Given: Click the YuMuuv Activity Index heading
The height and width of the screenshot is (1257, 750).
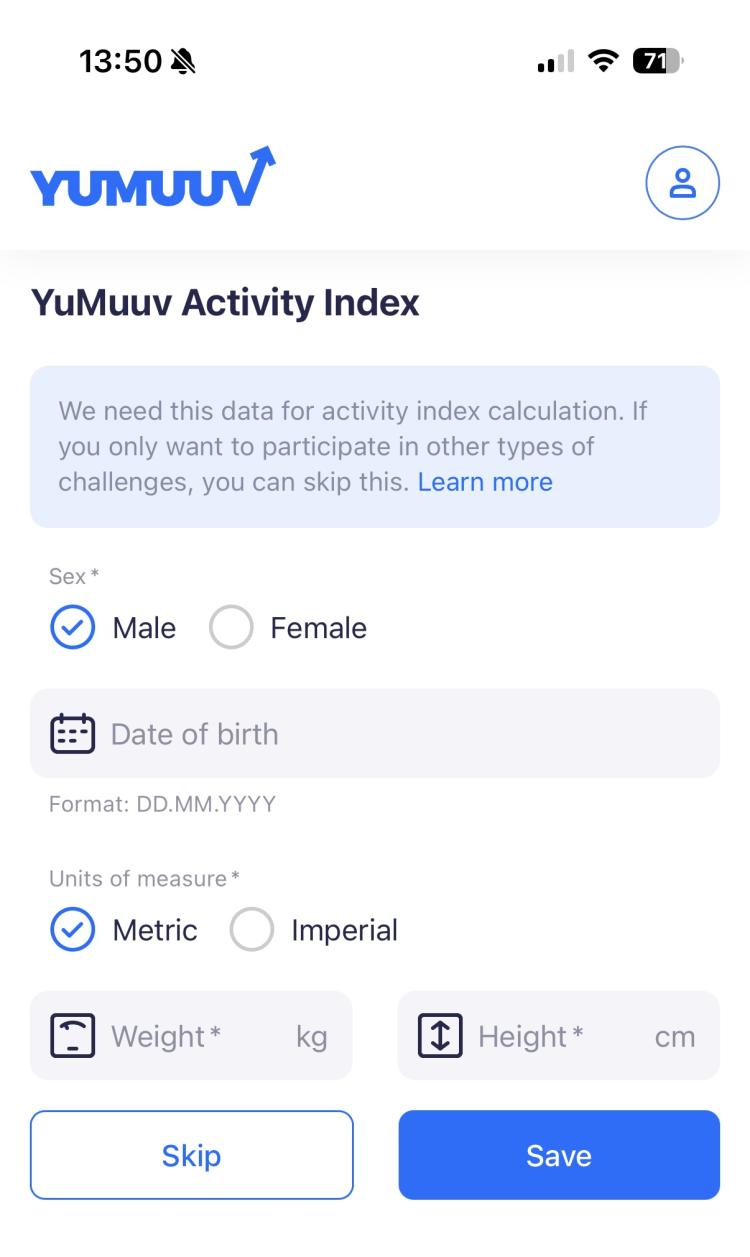Looking at the screenshot, I should (x=225, y=302).
